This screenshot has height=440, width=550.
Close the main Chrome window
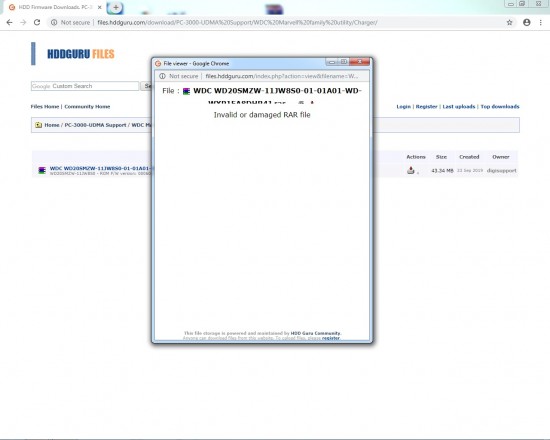click(x=538, y=4)
